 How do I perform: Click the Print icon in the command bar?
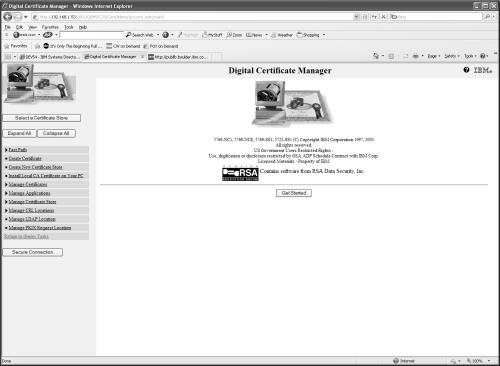[415, 56]
